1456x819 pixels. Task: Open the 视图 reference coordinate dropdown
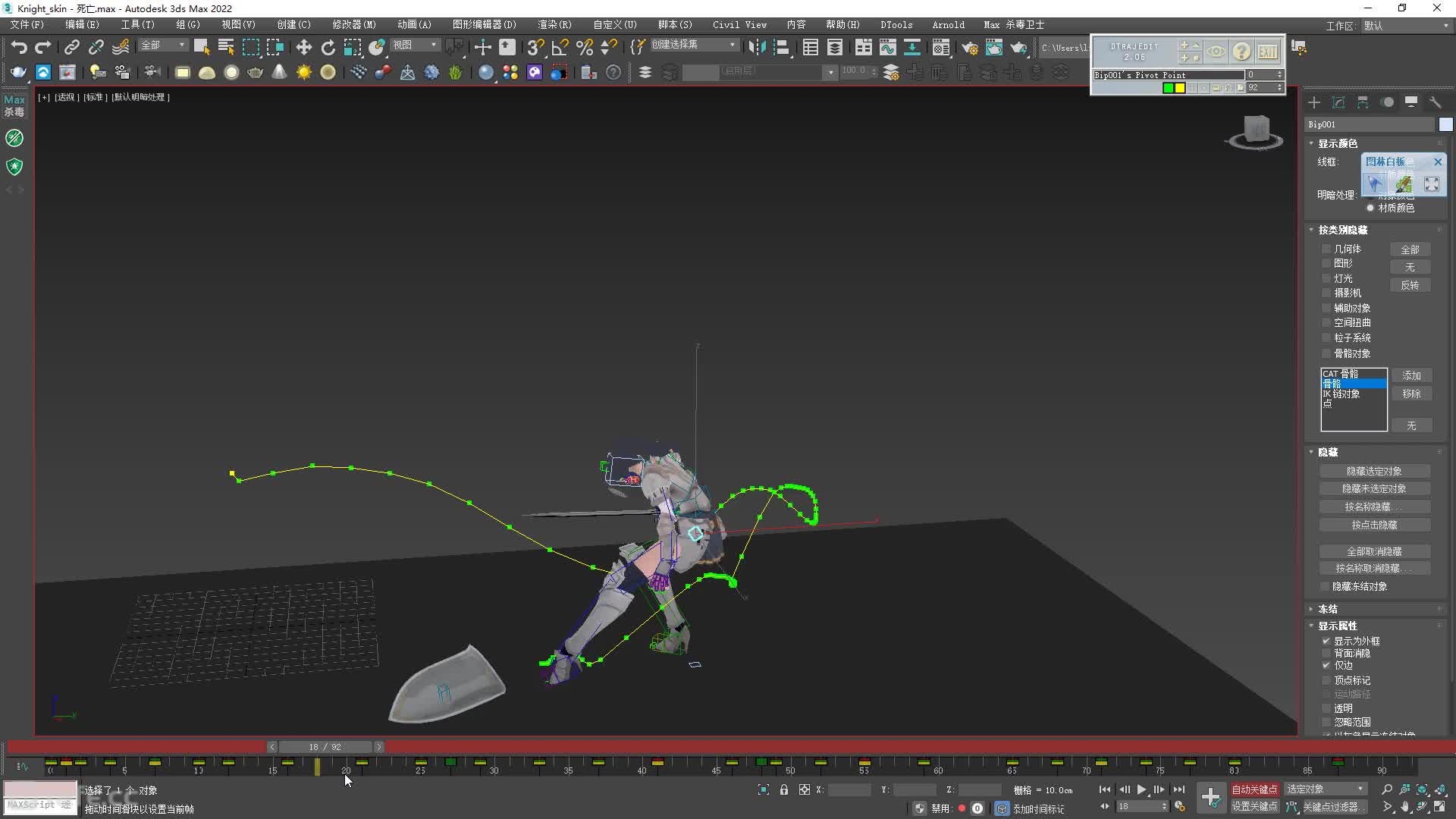(x=415, y=45)
